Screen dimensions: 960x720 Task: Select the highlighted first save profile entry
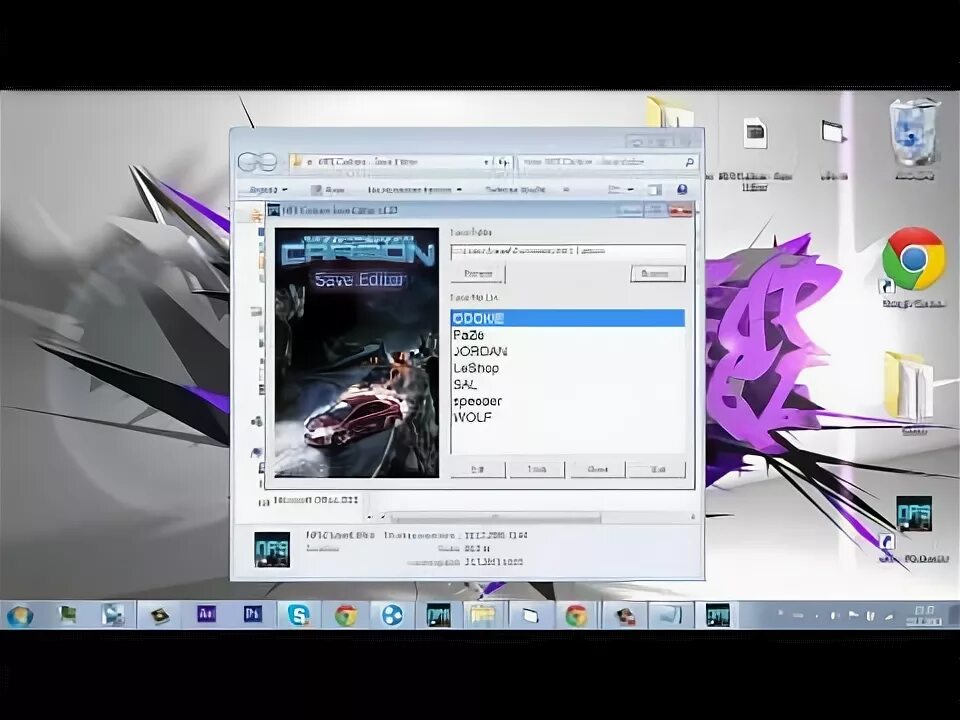click(568, 318)
